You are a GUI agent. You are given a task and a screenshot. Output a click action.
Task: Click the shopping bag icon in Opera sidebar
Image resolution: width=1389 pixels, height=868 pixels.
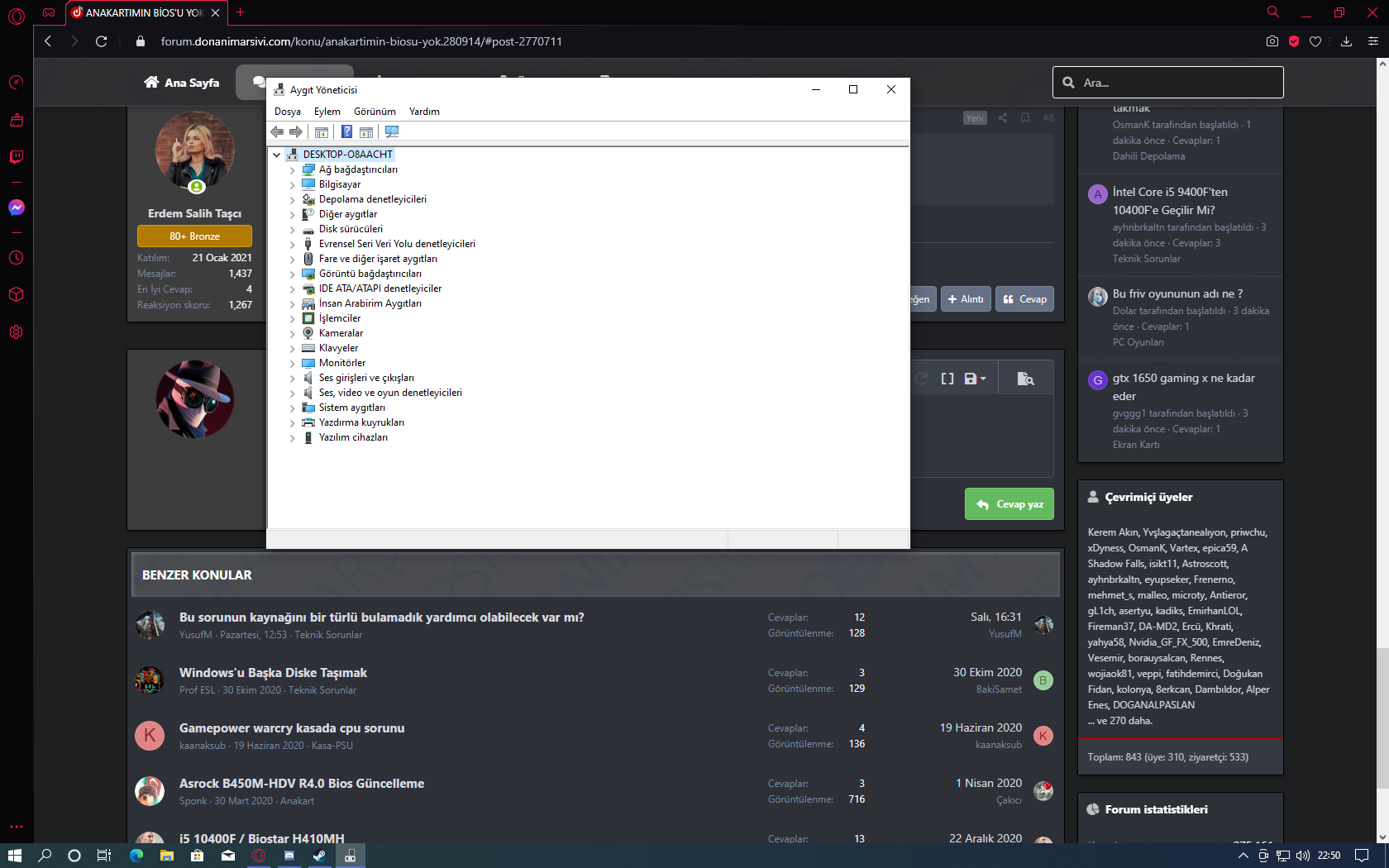coord(17,120)
